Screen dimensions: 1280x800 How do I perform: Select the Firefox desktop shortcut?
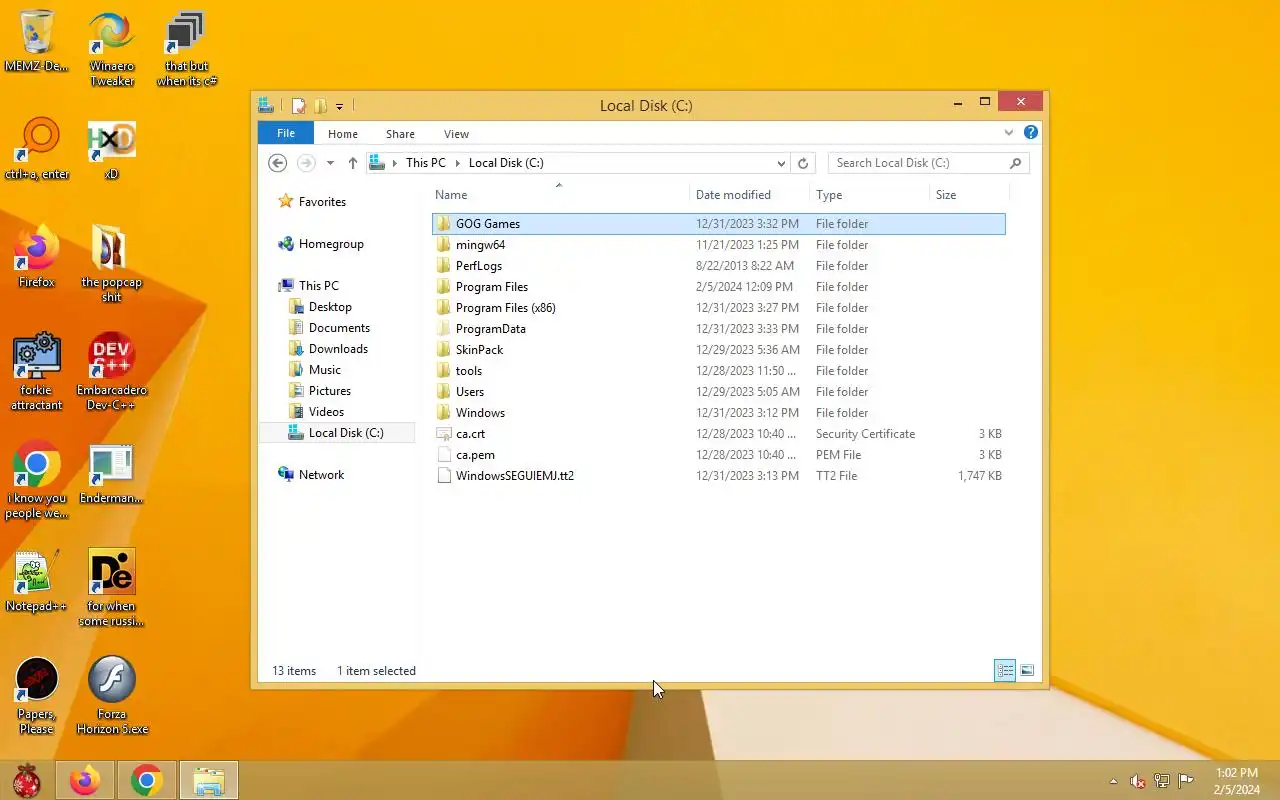[x=37, y=258]
